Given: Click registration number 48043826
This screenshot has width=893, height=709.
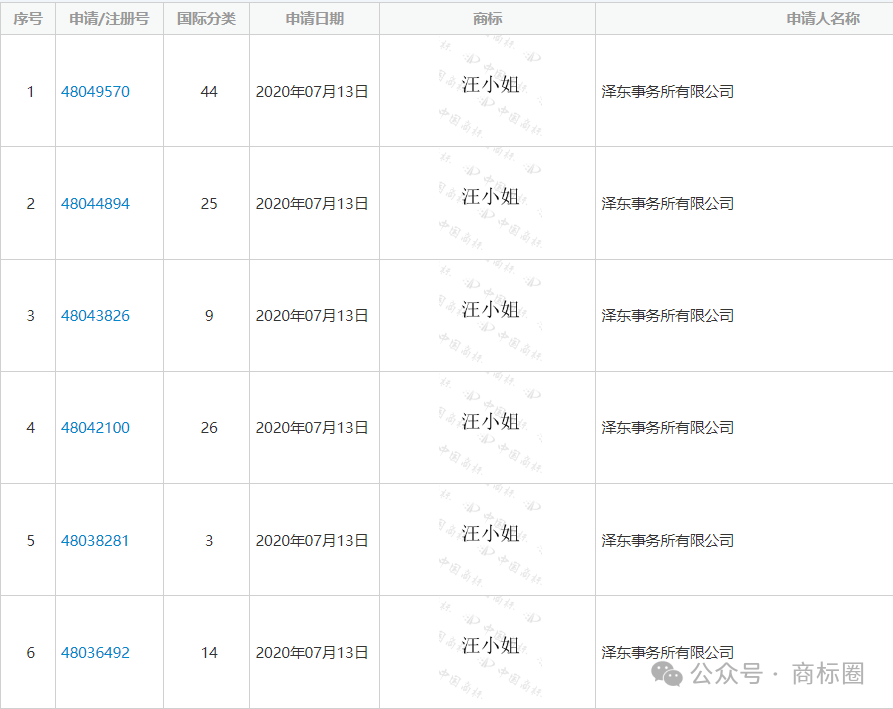Looking at the screenshot, I should [x=95, y=316].
